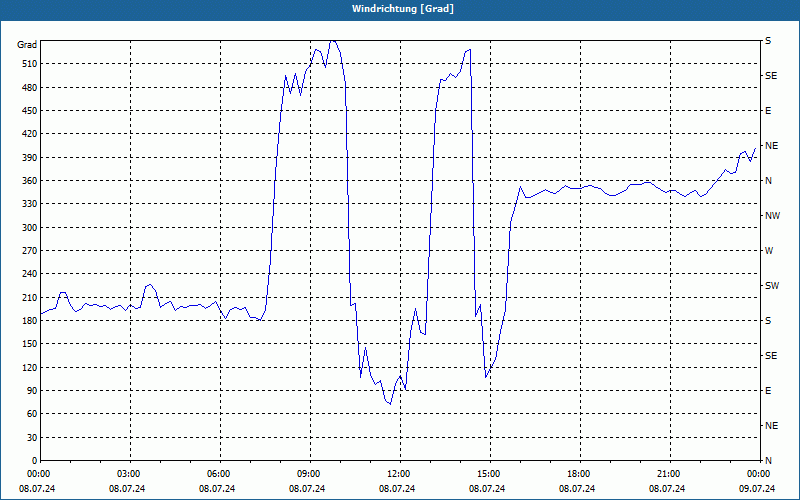Click the 15:00 time axis label

tap(487, 474)
